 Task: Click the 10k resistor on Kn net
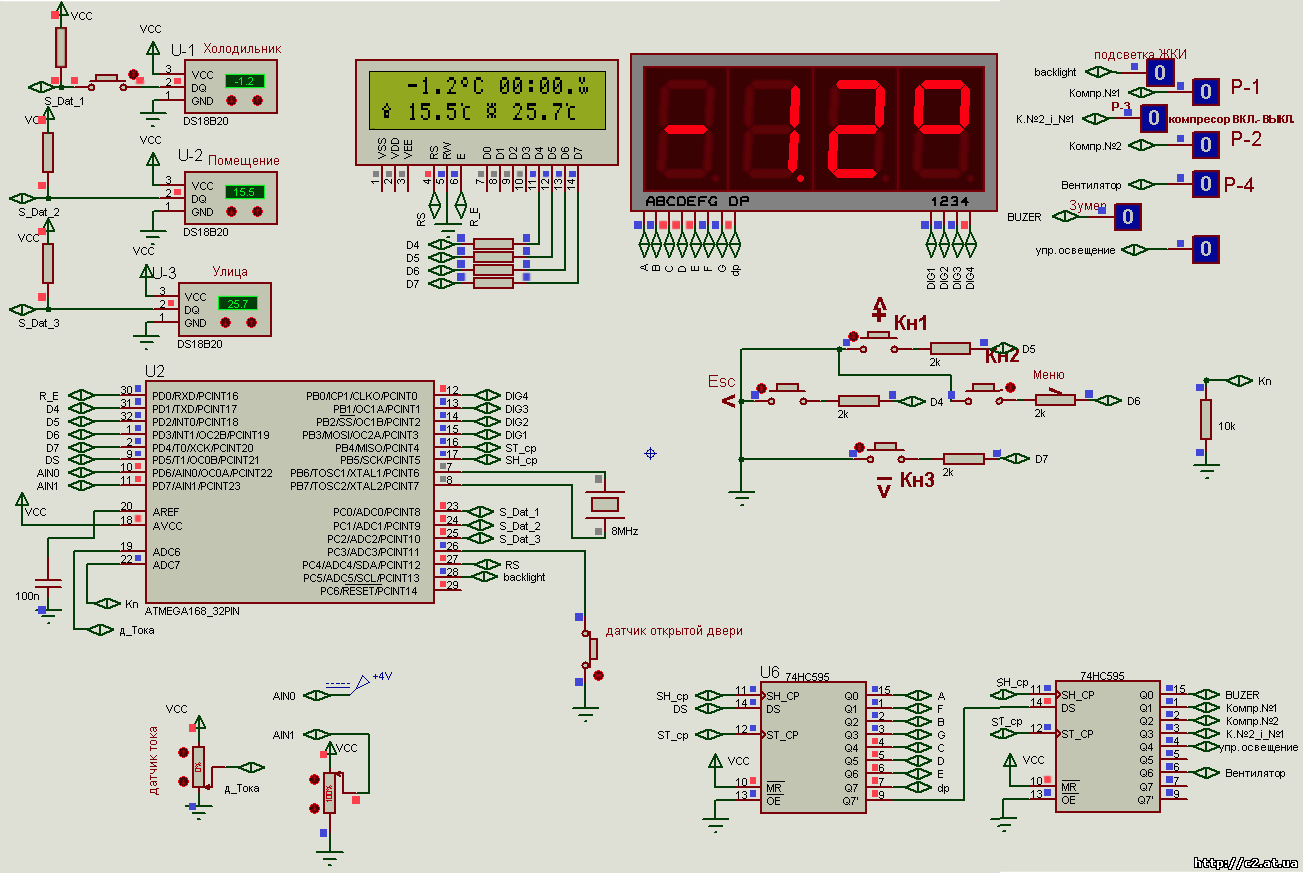point(1206,420)
